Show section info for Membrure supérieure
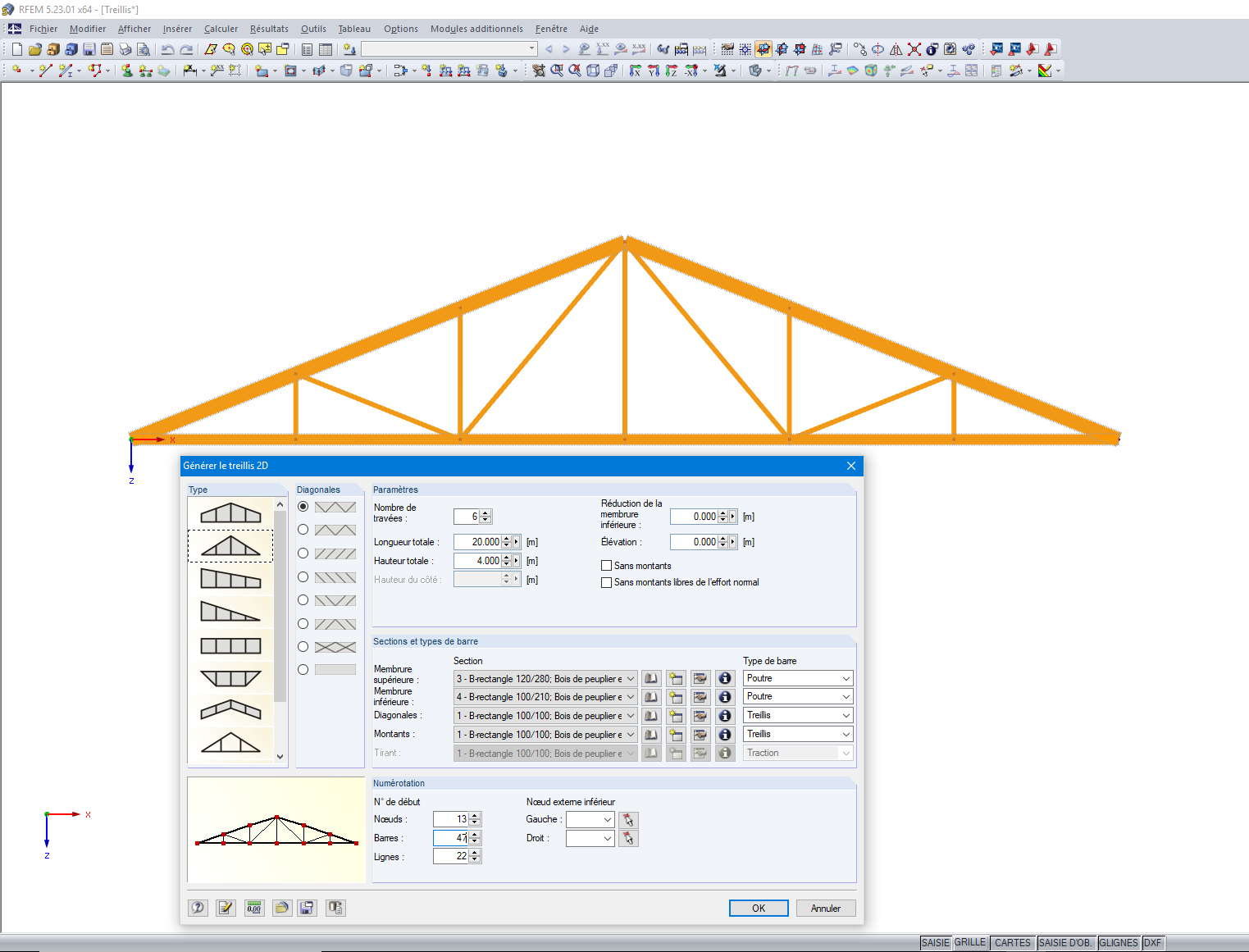 pos(725,679)
